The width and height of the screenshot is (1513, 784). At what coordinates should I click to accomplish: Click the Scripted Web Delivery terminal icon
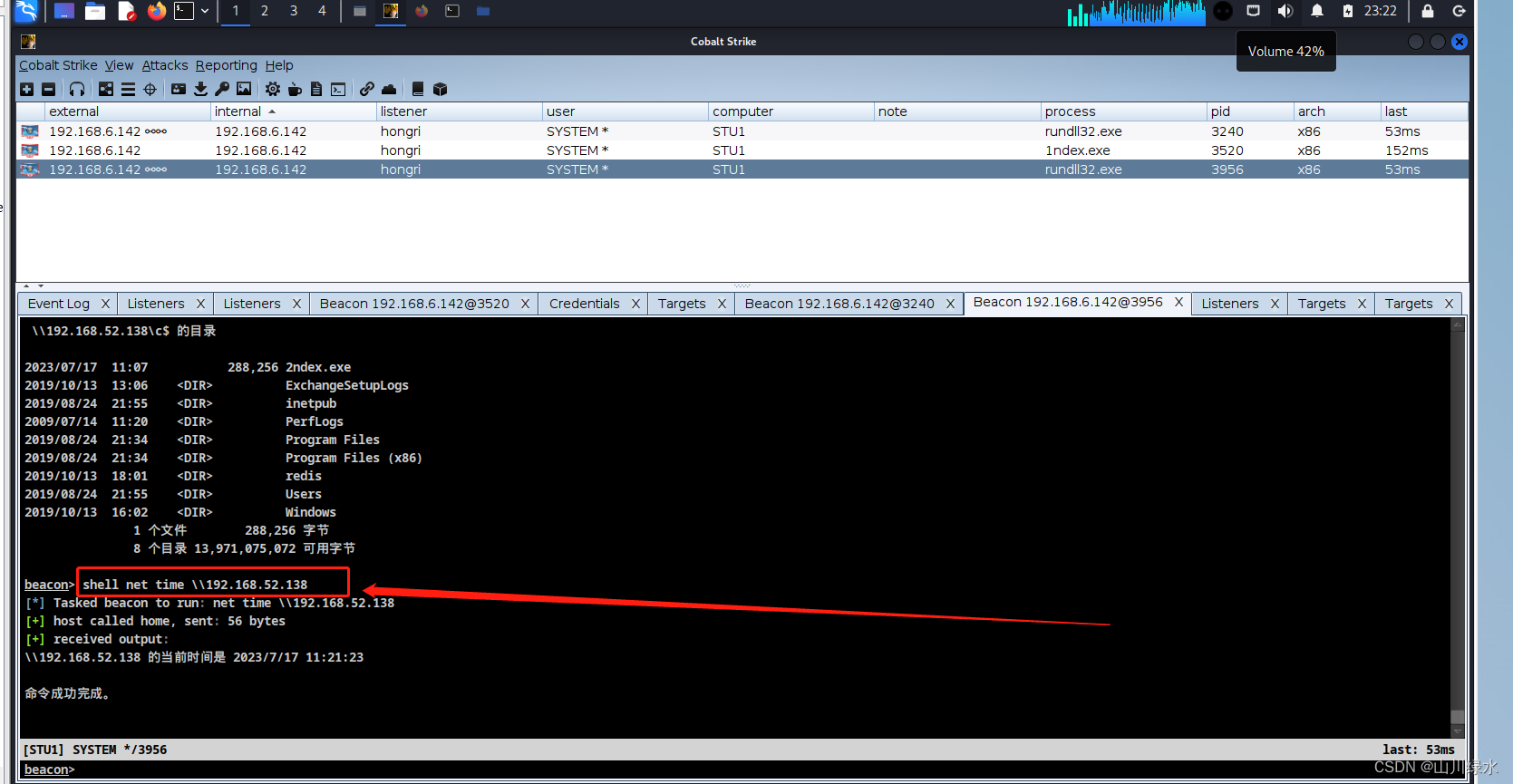click(x=338, y=89)
